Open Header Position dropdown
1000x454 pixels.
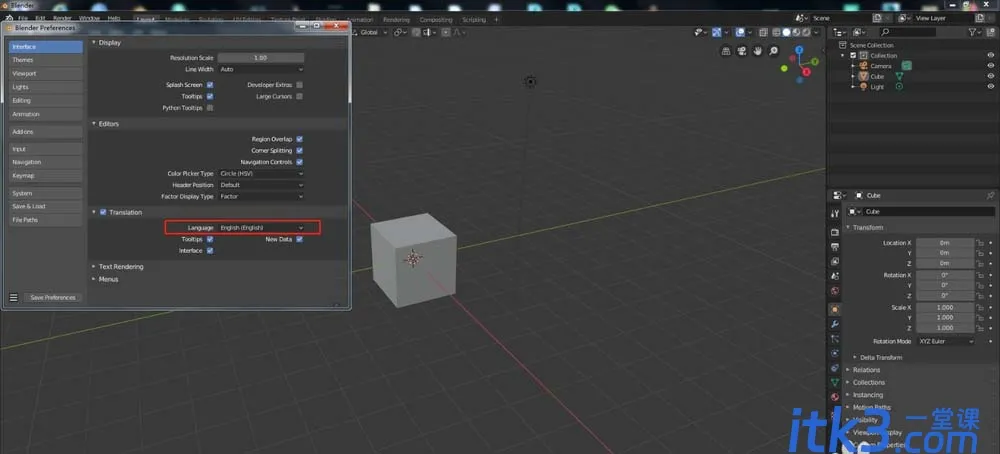(261, 185)
